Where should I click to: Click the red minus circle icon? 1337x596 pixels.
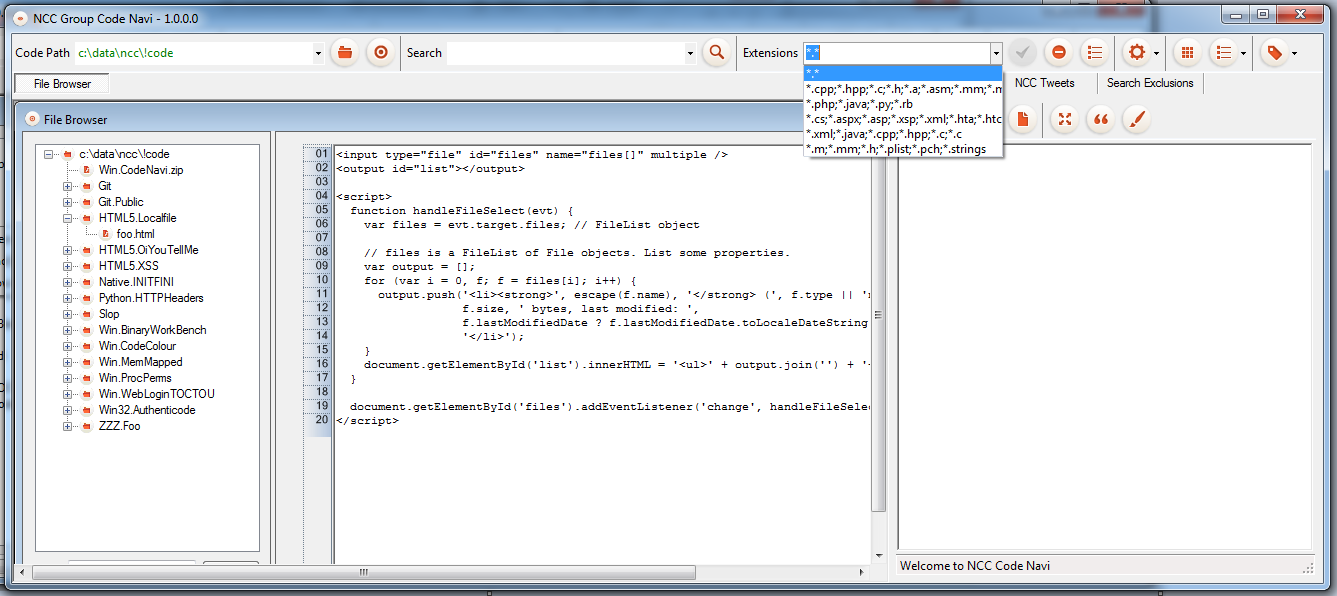point(1058,52)
